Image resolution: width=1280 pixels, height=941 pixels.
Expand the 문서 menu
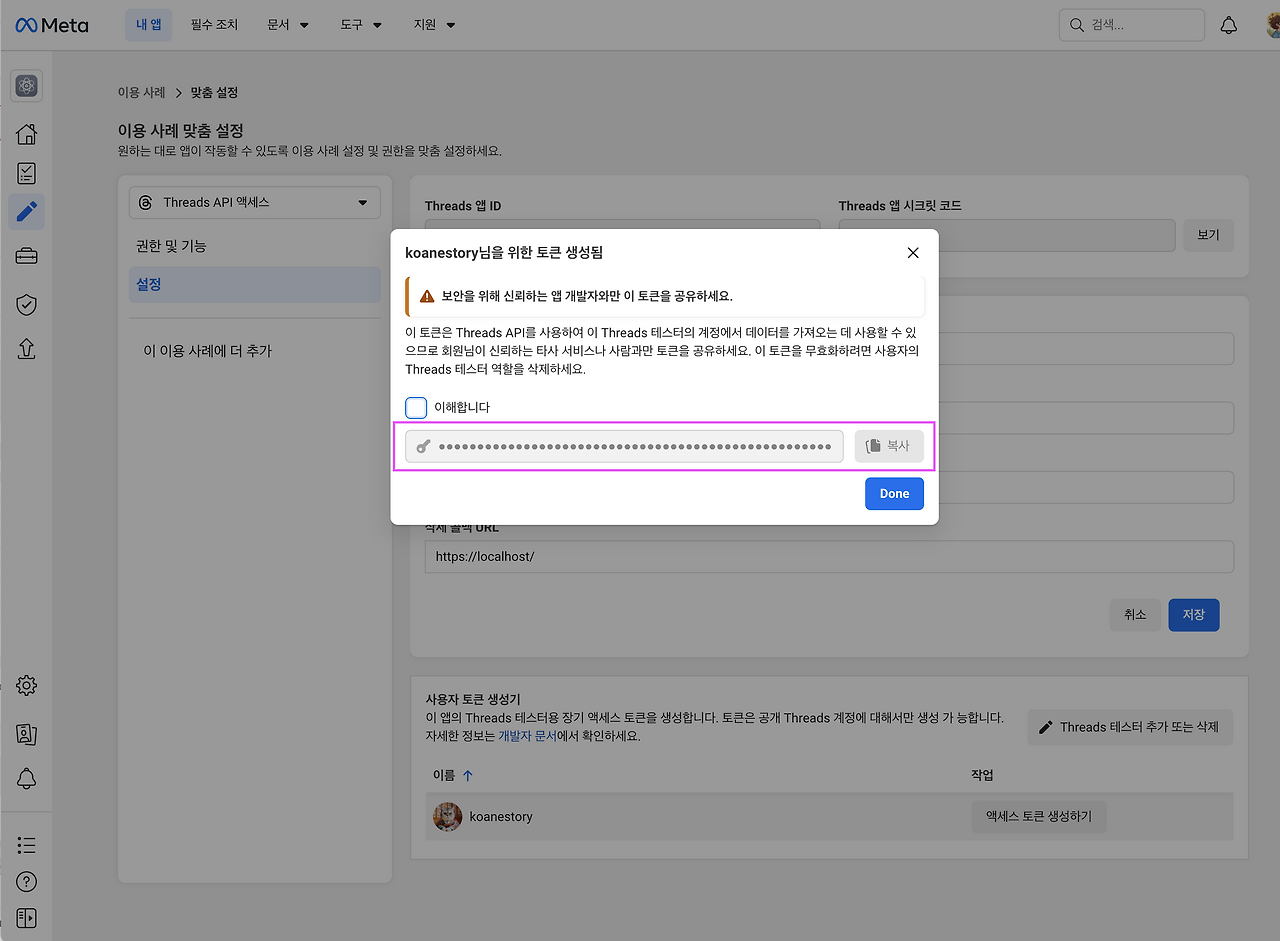(288, 25)
